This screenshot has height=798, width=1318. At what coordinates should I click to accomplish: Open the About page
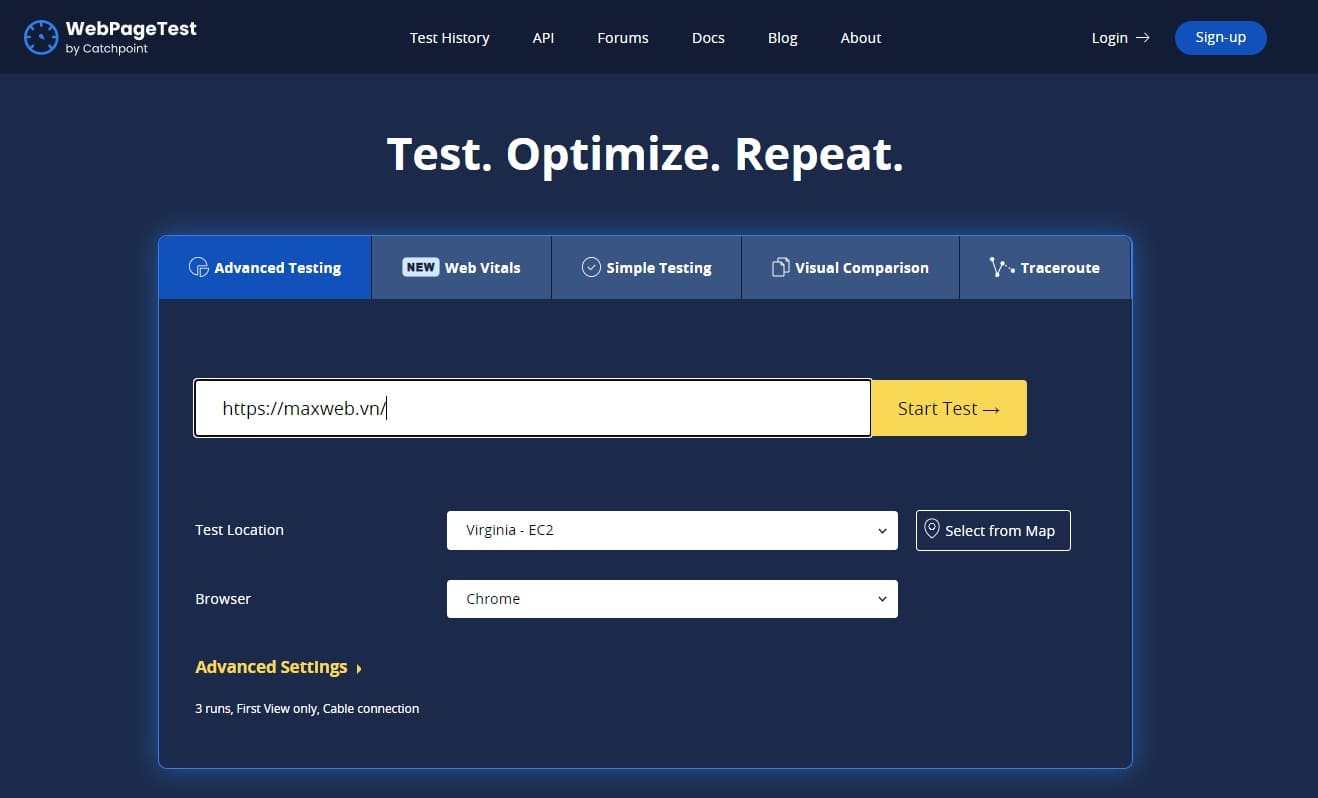click(861, 38)
